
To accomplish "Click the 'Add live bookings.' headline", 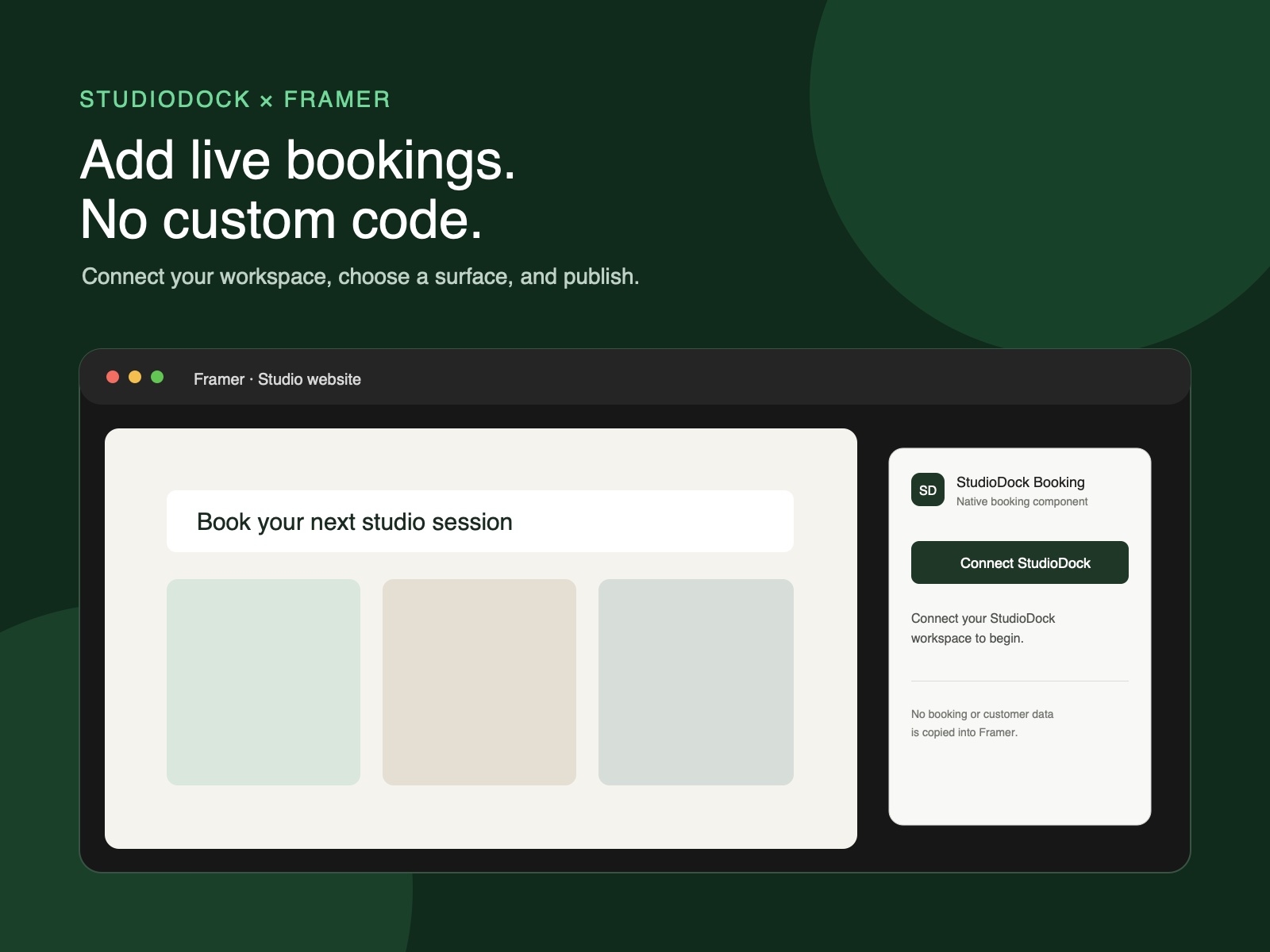I will tap(298, 160).
